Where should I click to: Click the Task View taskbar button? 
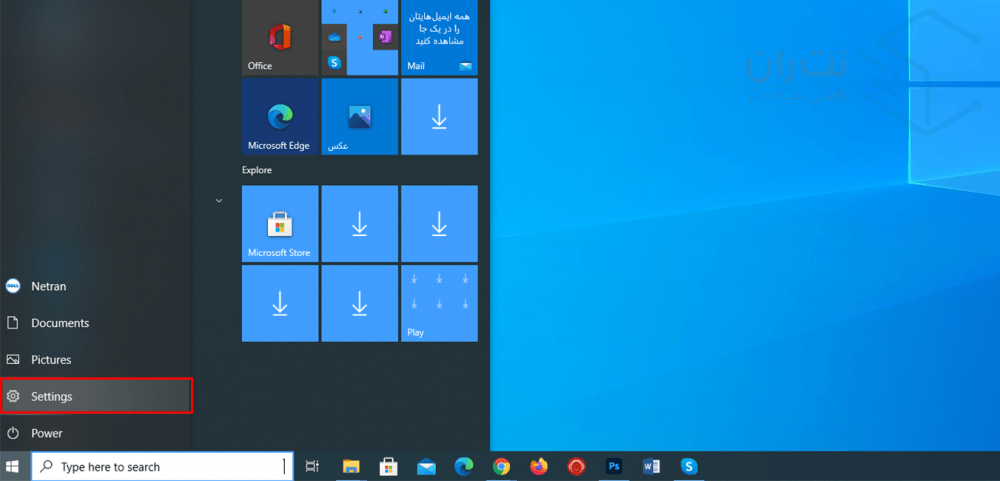pos(312,466)
